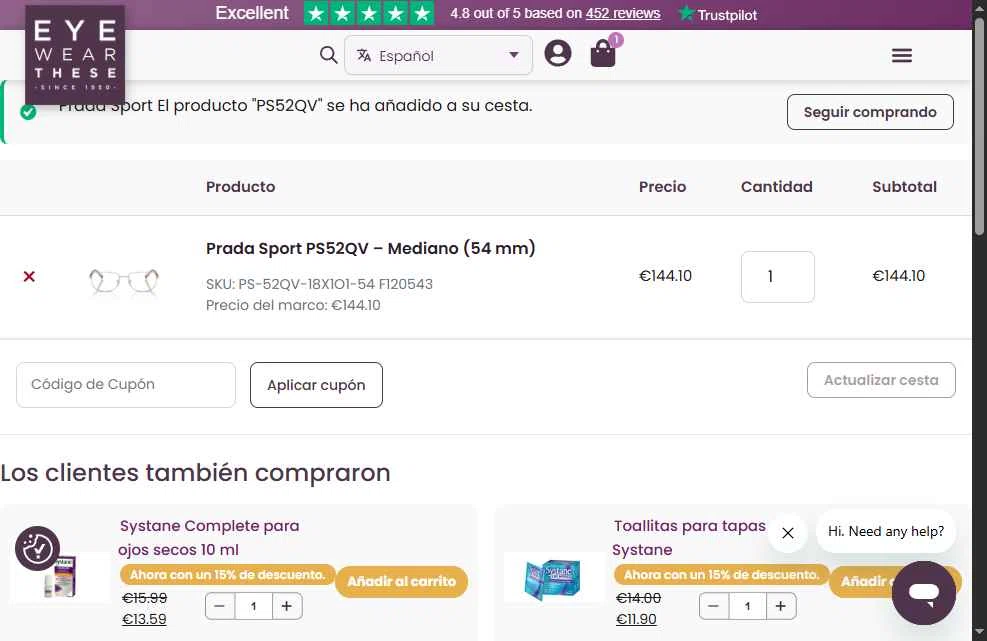Open the hamburger menu
The image size is (987, 641).
901,55
